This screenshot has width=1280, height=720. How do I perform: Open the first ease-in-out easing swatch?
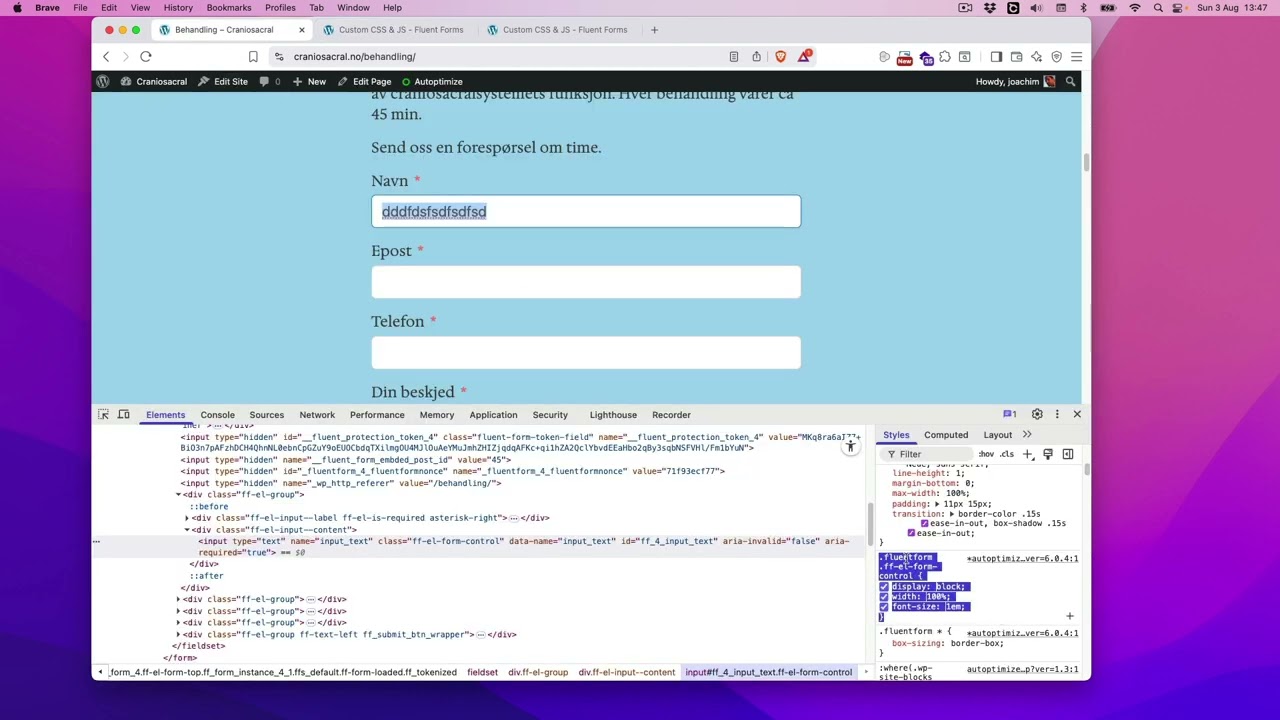[x=924, y=523]
